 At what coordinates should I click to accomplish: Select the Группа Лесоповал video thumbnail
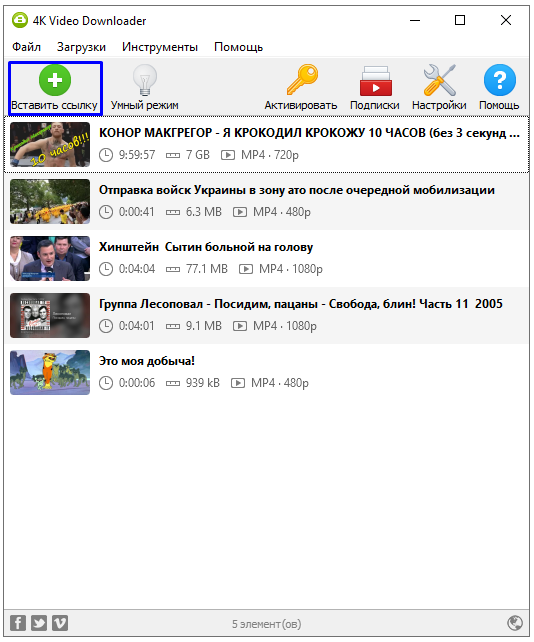tap(50, 315)
